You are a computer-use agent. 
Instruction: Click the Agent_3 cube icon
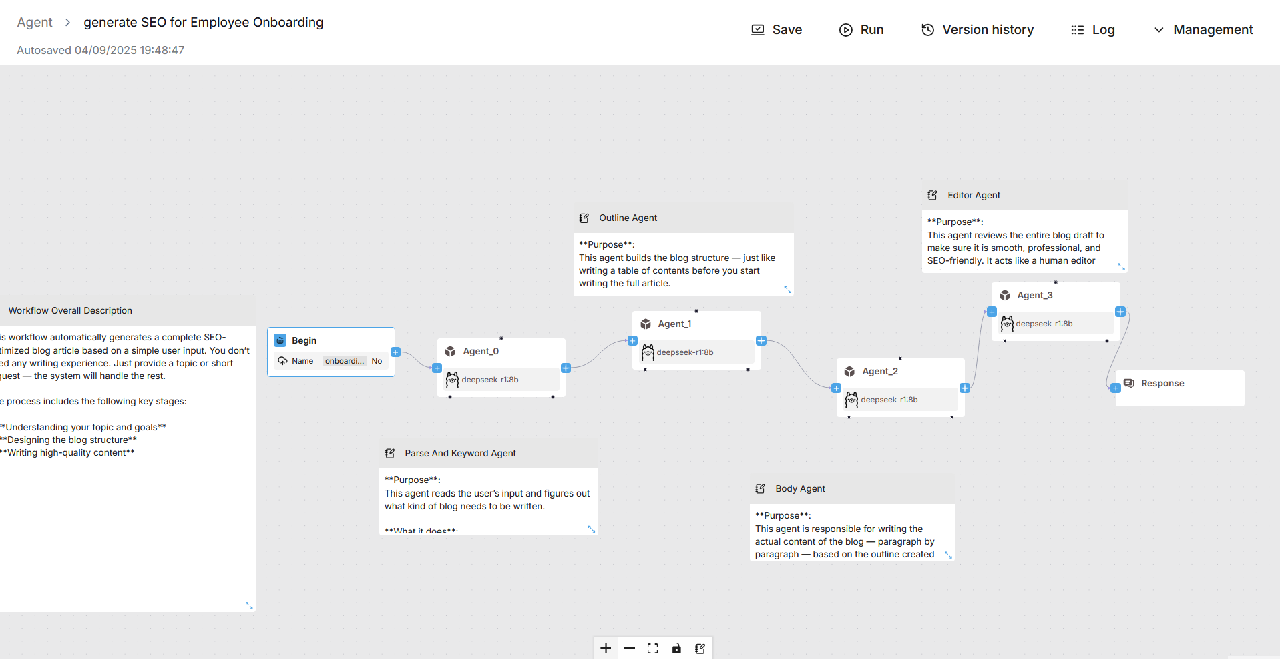1005,295
